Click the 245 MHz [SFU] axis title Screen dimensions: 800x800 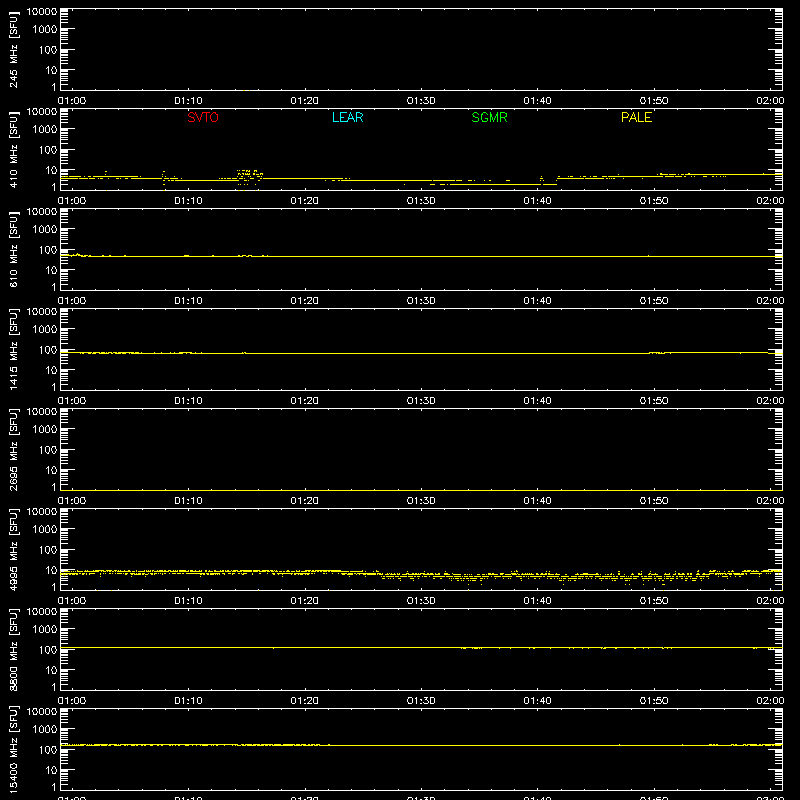point(13,49)
